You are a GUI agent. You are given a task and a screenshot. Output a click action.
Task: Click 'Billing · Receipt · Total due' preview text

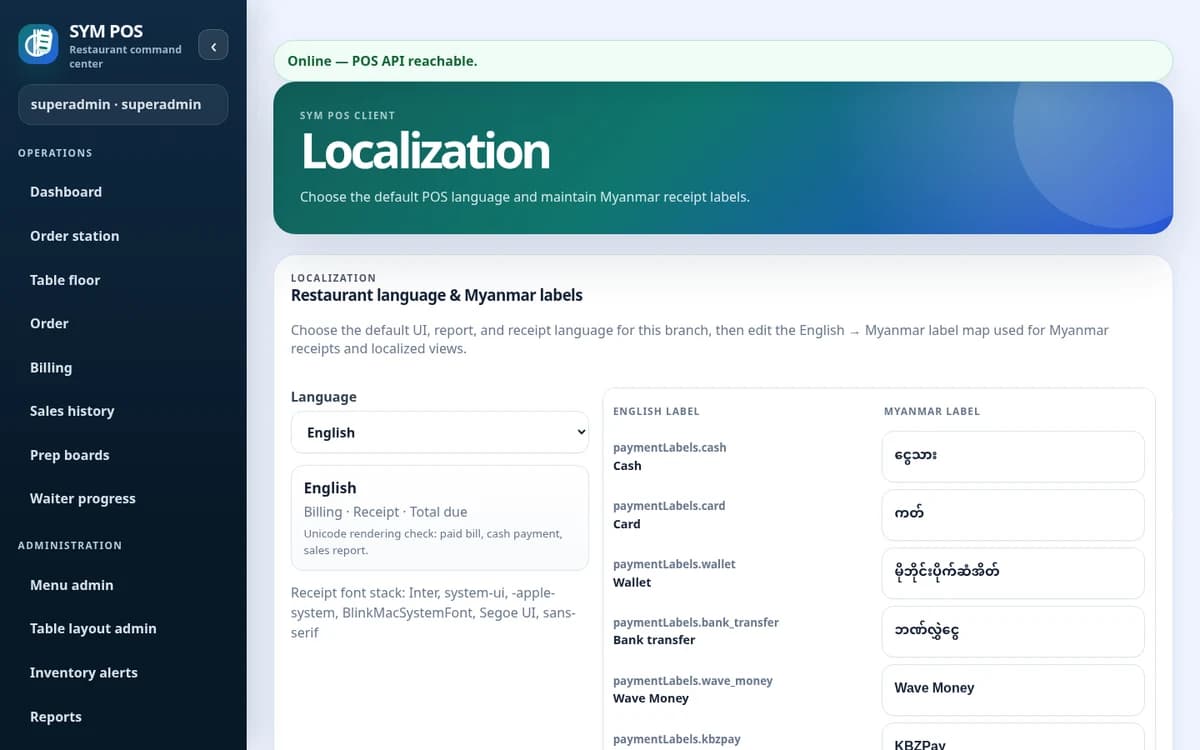[x=385, y=512]
